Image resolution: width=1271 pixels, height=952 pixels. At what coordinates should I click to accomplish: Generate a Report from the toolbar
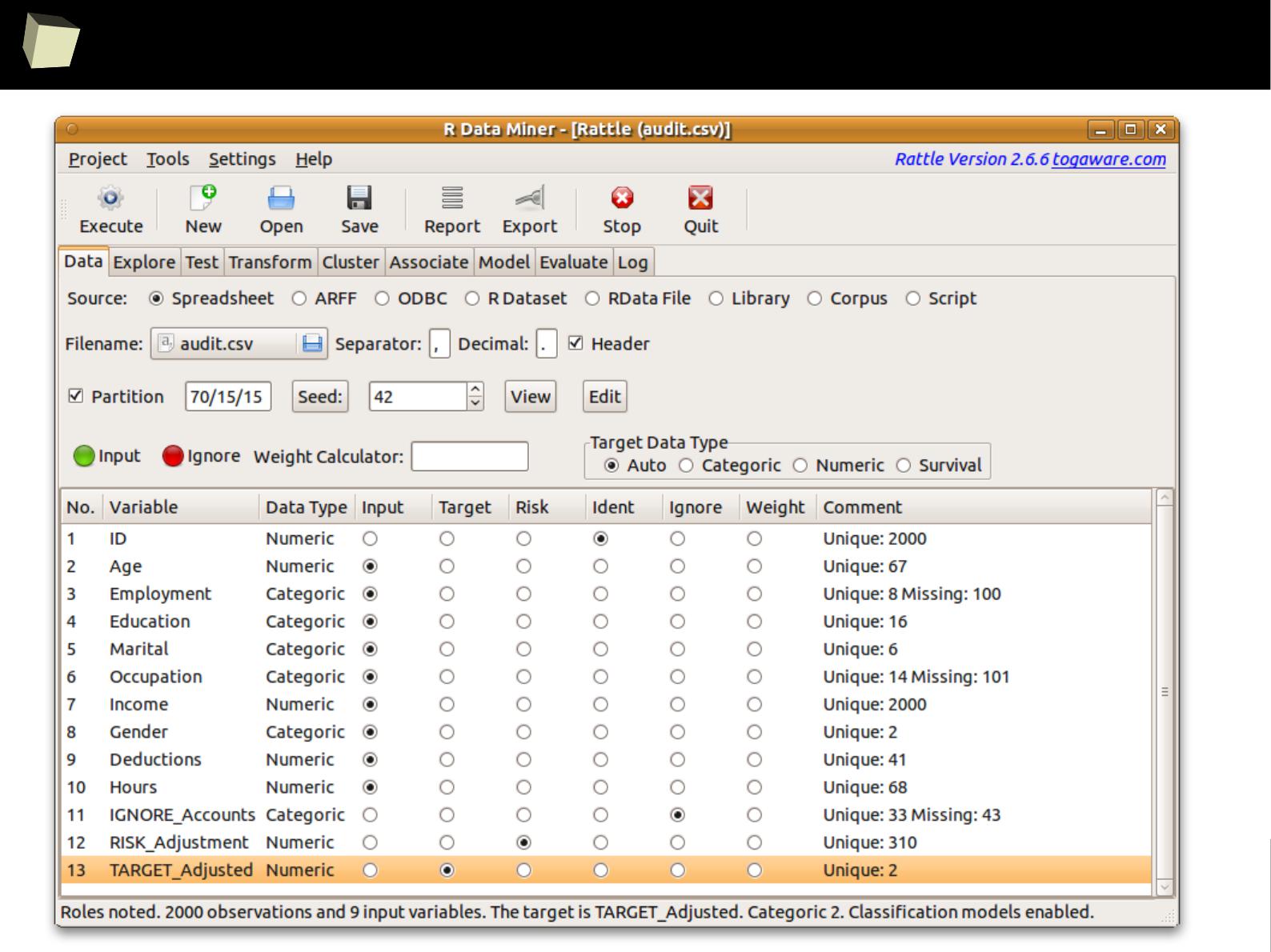[x=452, y=198]
